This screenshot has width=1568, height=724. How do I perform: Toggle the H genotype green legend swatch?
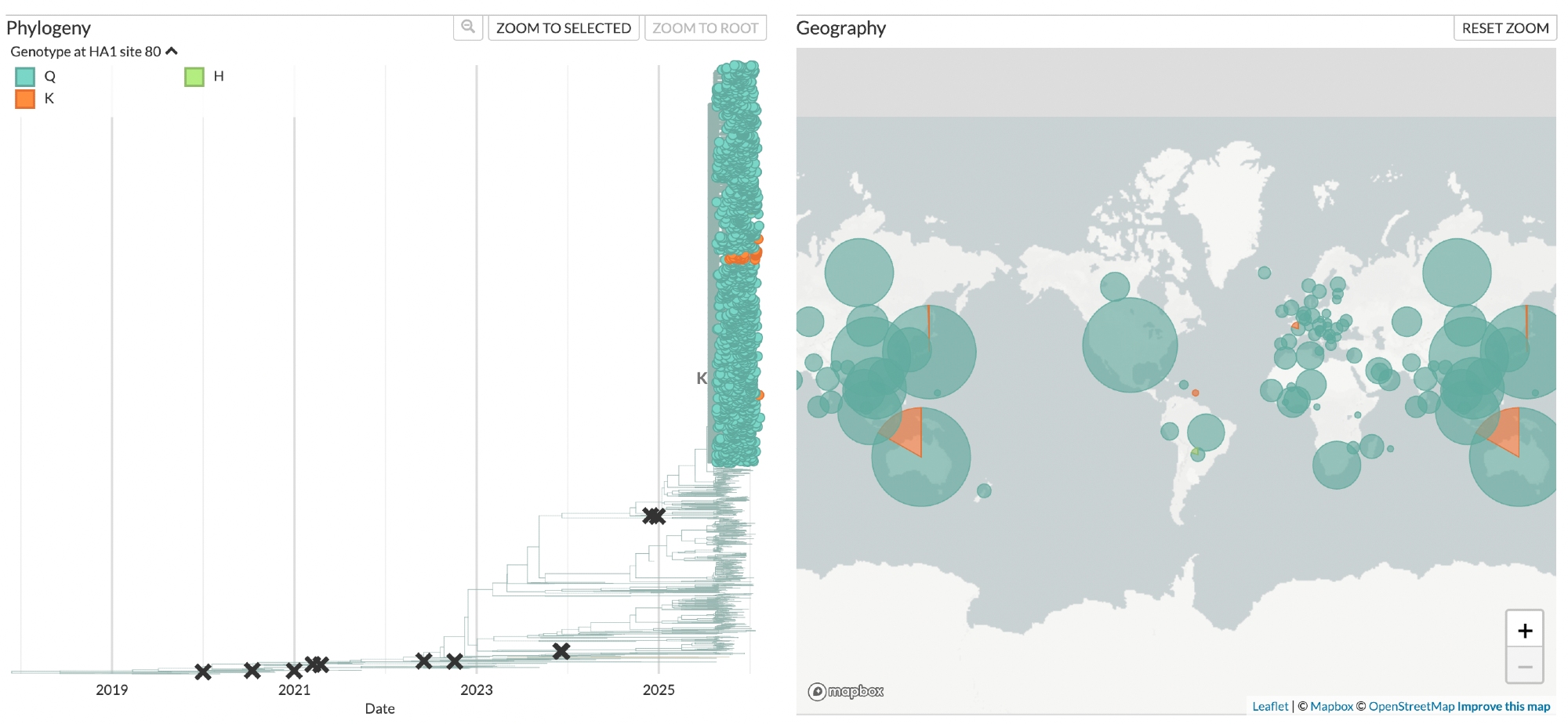point(194,77)
